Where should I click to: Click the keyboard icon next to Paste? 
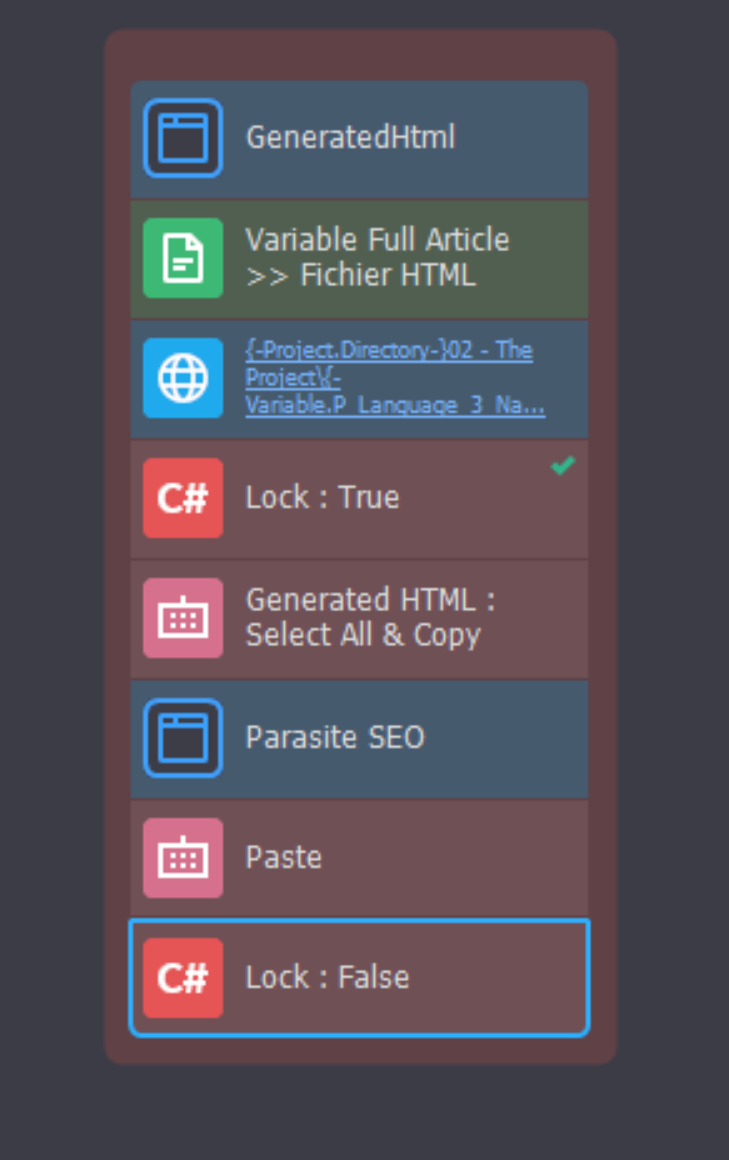pyautogui.click(x=183, y=858)
